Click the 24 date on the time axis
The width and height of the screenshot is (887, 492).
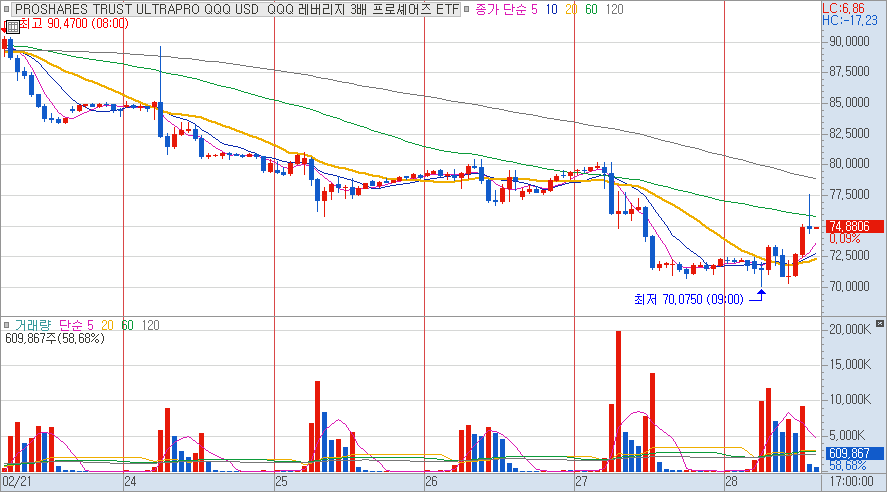[130, 481]
